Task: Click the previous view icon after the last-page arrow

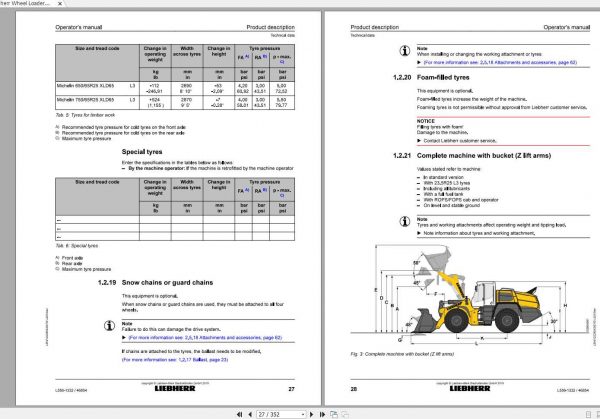Action: tap(334, 414)
